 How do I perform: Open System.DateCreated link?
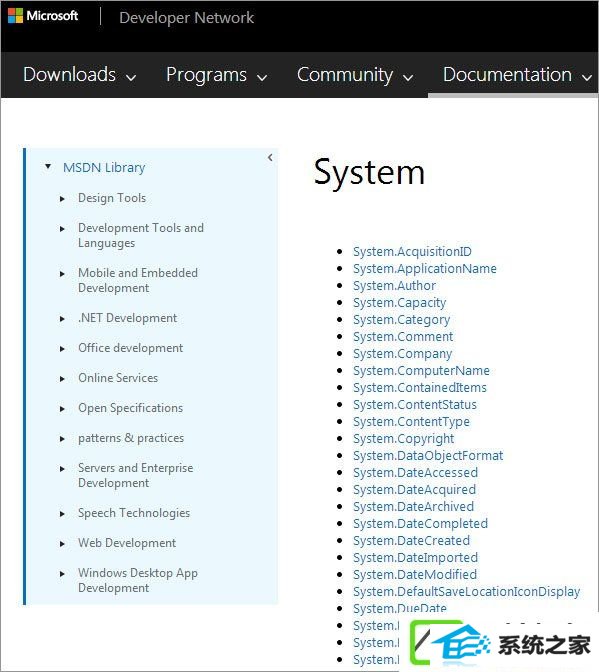coord(411,540)
